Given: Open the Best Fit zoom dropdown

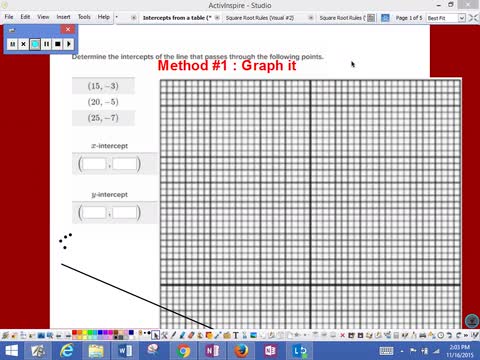Looking at the screenshot, I should pyautogui.click(x=462, y=18).
